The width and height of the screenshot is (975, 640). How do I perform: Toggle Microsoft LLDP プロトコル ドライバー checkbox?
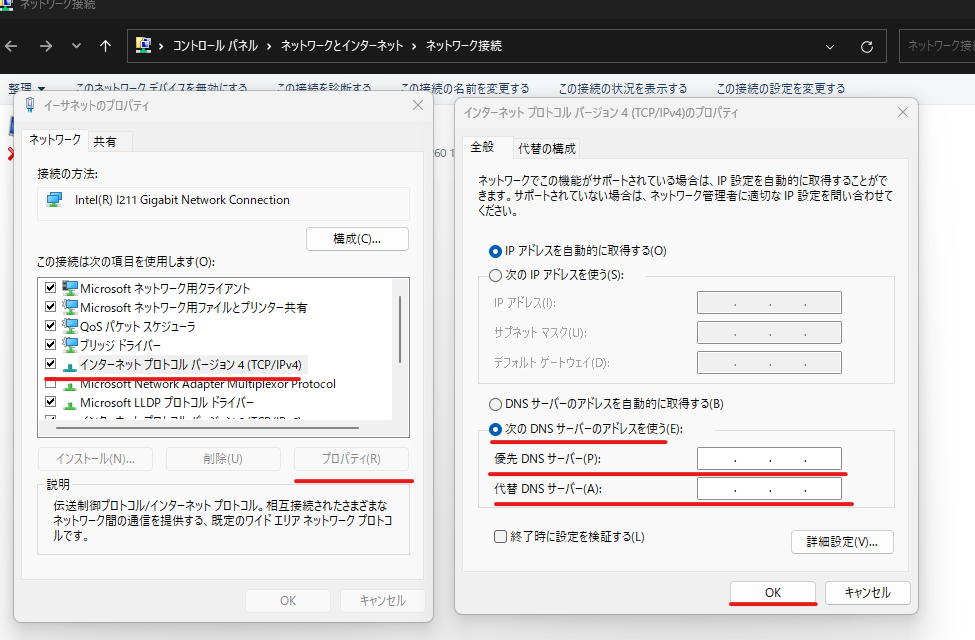point(50,402)
